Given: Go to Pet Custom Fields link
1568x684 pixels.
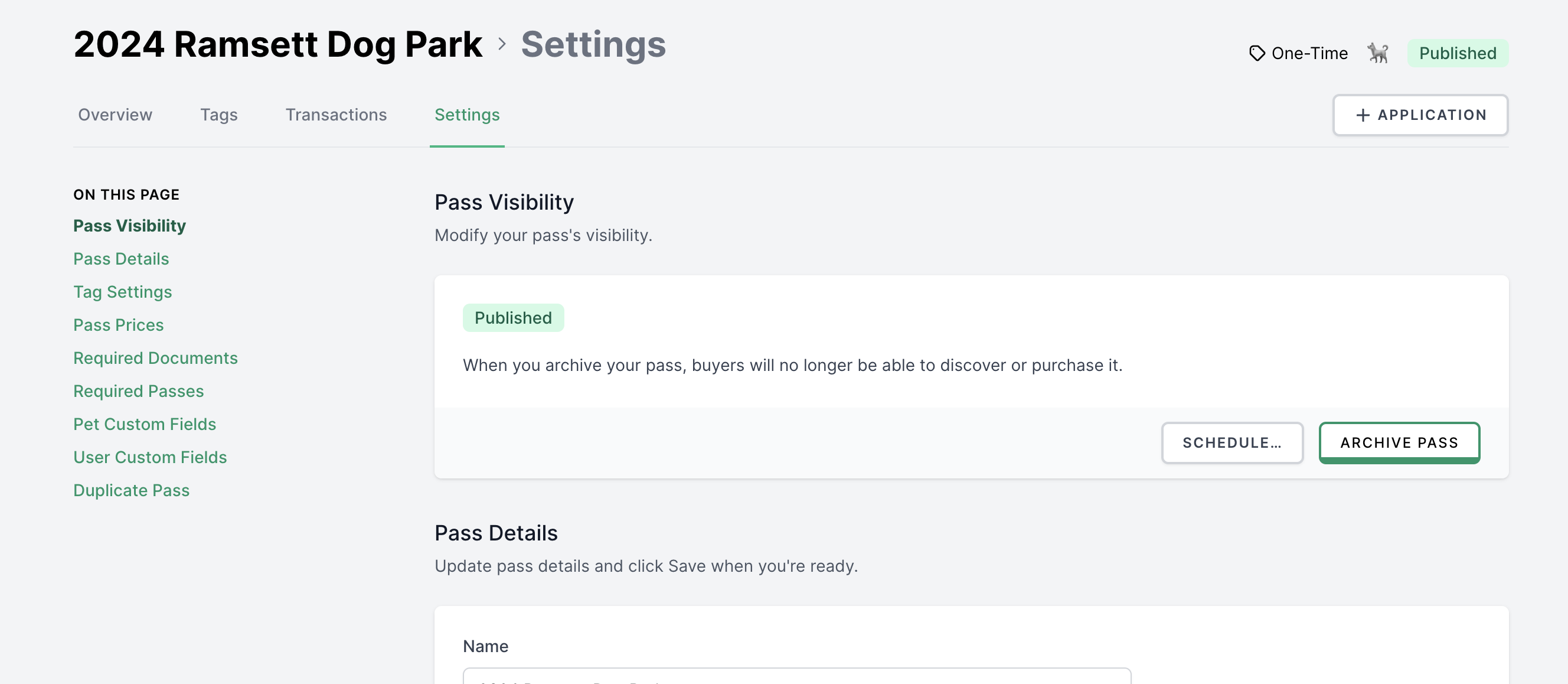Looking at the screenshot, I should pyautogui.click(x=144, y=424).
